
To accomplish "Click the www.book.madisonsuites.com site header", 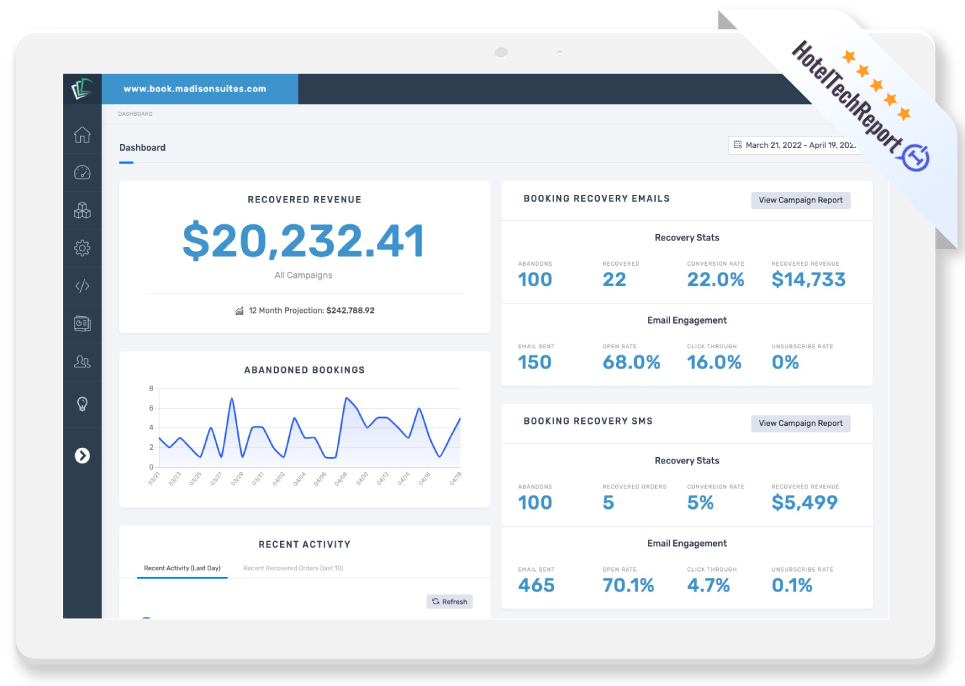I will [195, 89].
